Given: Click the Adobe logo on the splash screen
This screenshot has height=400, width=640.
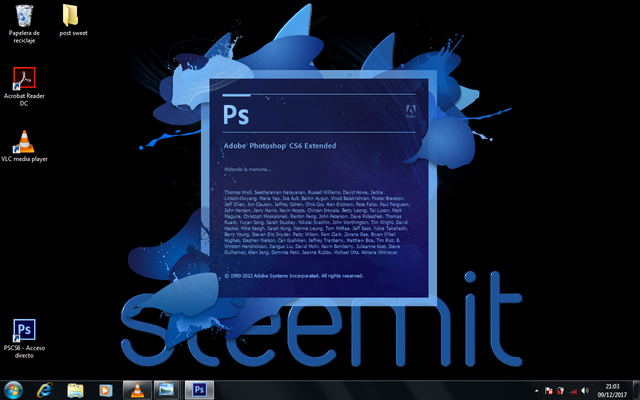Looking at the screenshot, I should [x=411, y=111].
